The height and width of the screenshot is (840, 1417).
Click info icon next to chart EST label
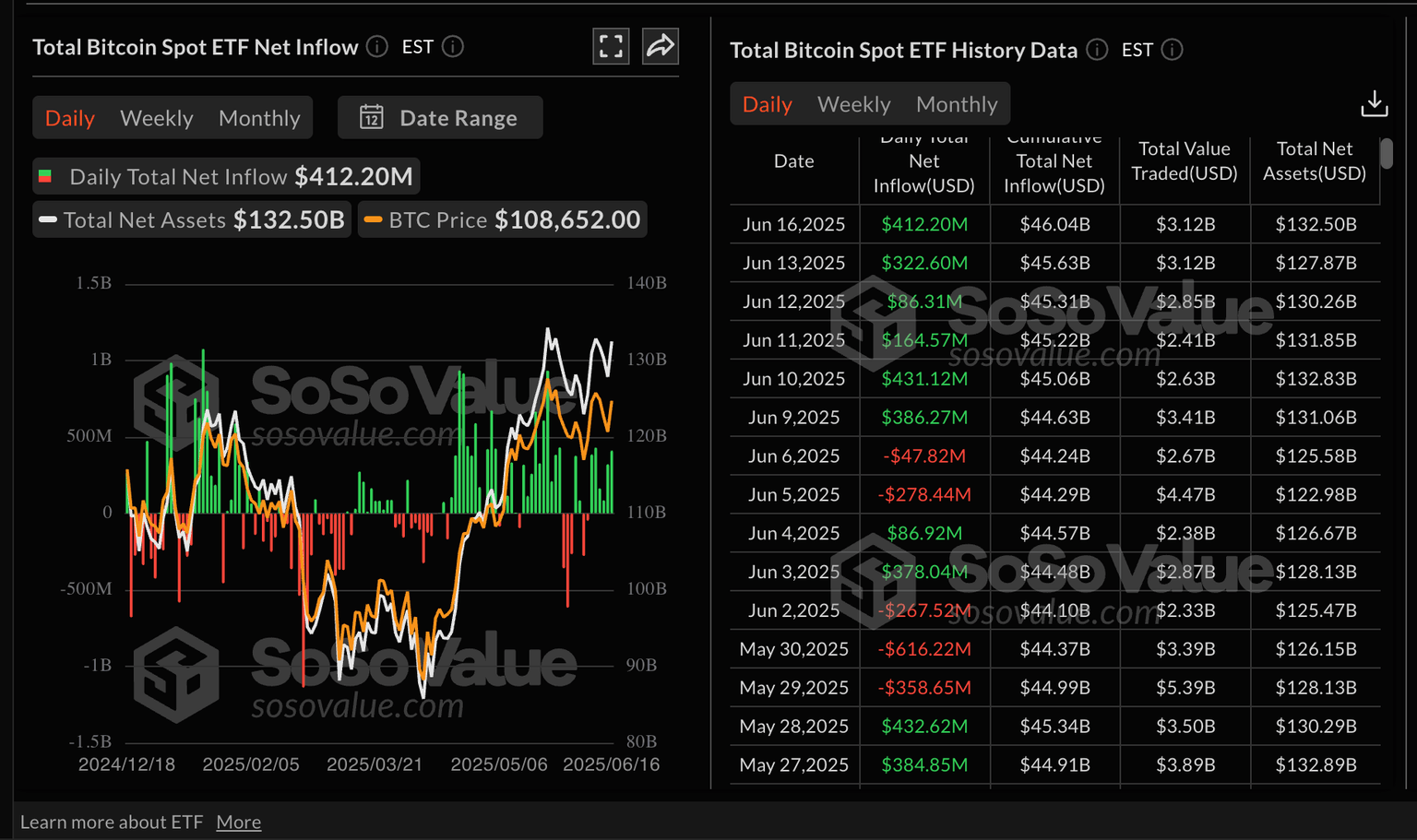[x=453, y=47]
